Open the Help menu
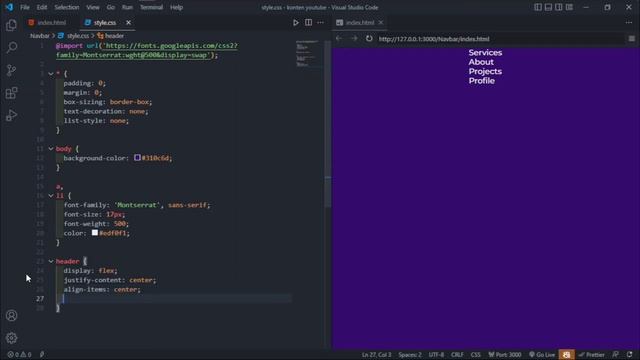 (176, 7)
